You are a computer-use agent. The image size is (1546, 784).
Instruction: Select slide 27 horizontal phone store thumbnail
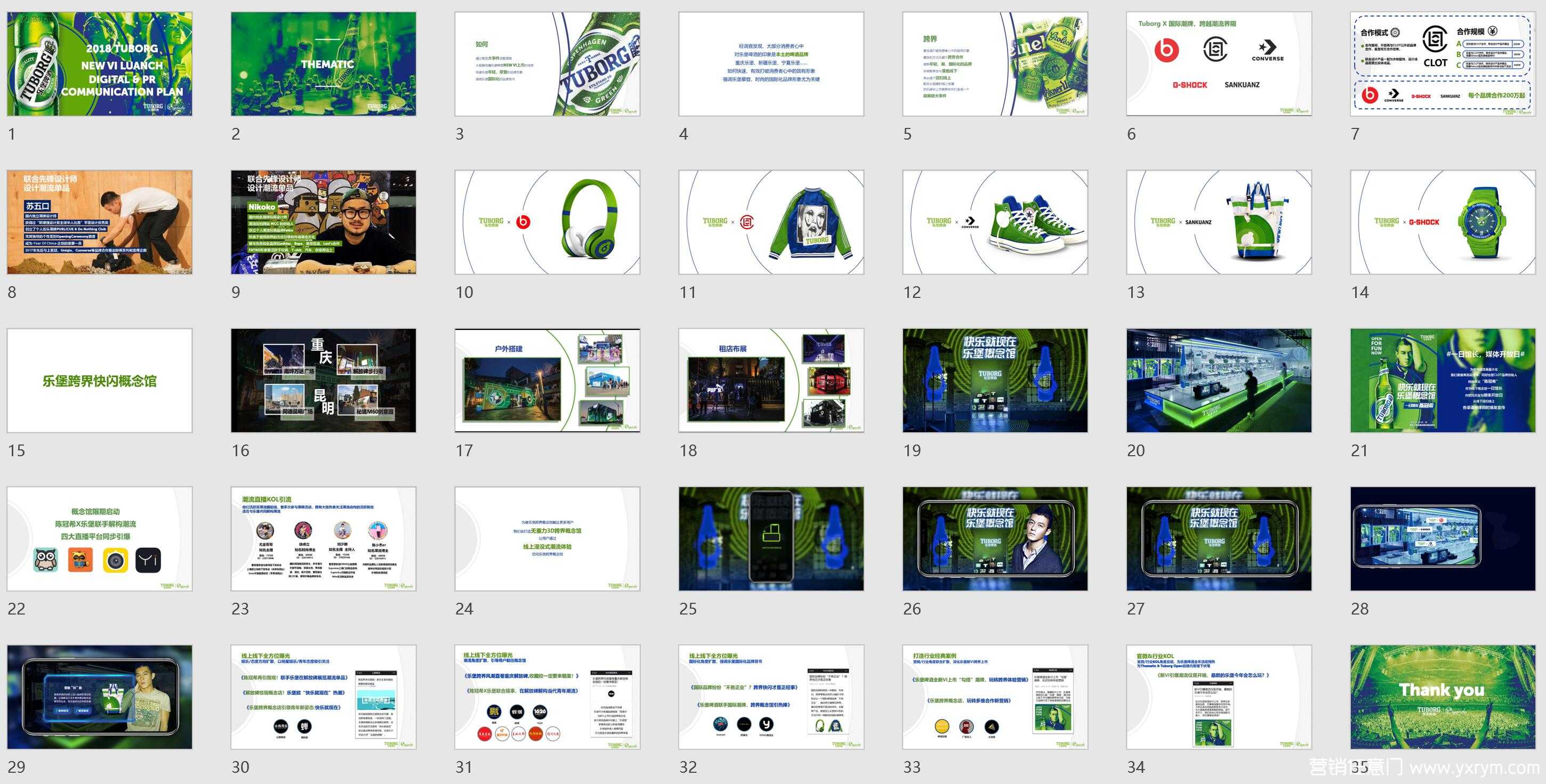[x=1219, y=539]
